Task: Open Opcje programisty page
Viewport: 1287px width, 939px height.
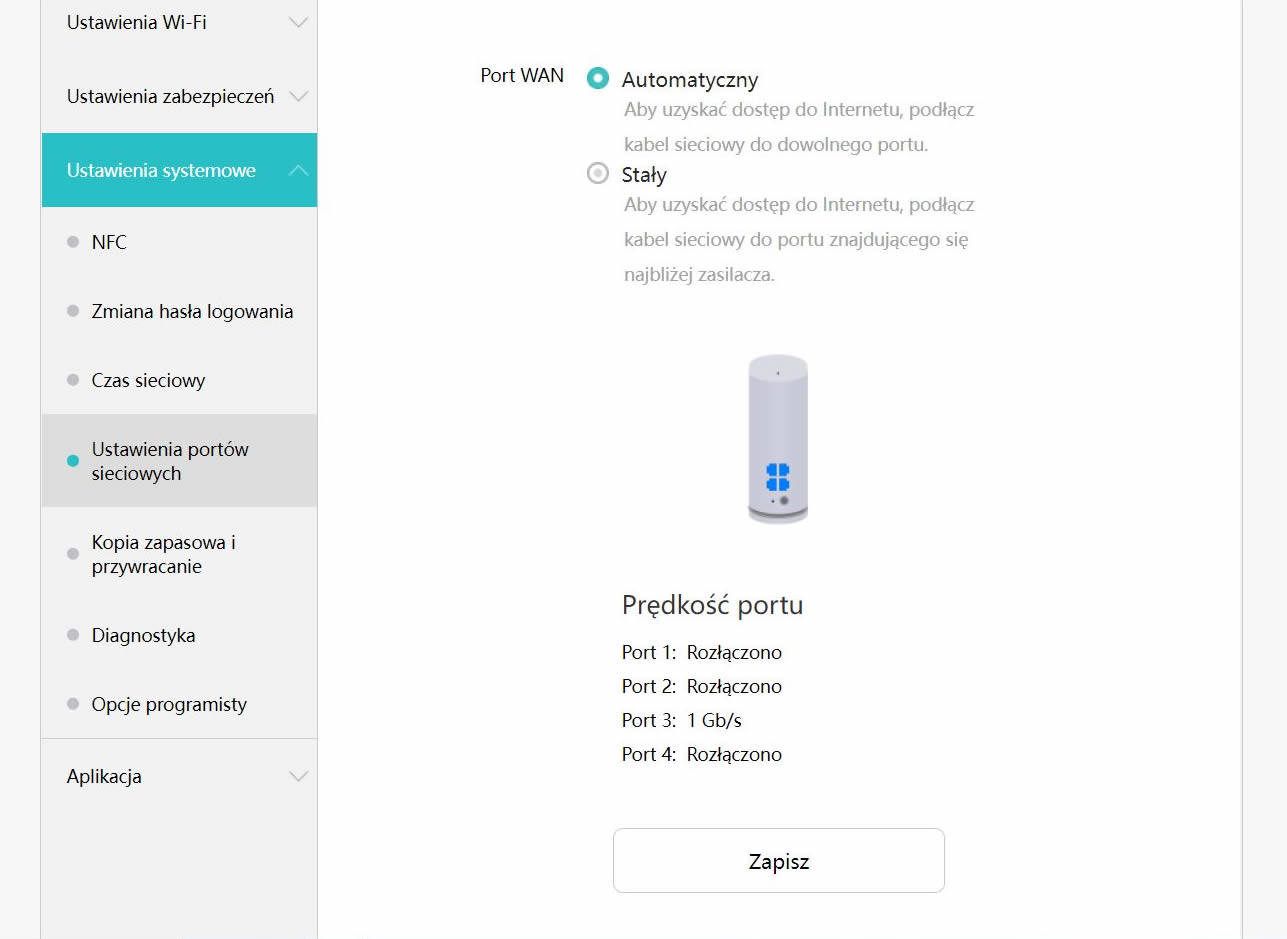Action: pyautogui.click(x=169, y=704)
